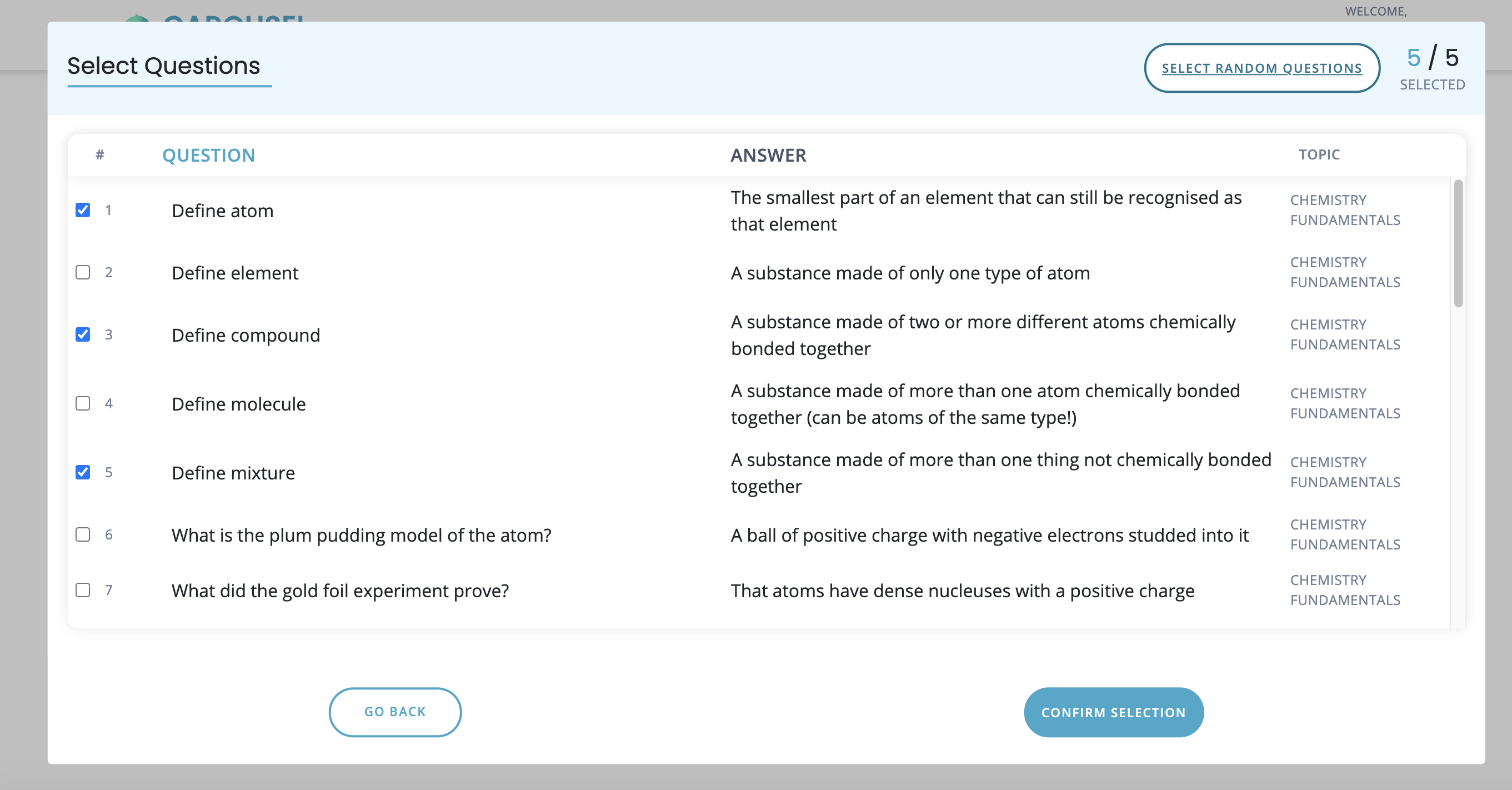Click the plum pudding answer text
Viewport: 1512px width, 790px height.
pos(989,535)
